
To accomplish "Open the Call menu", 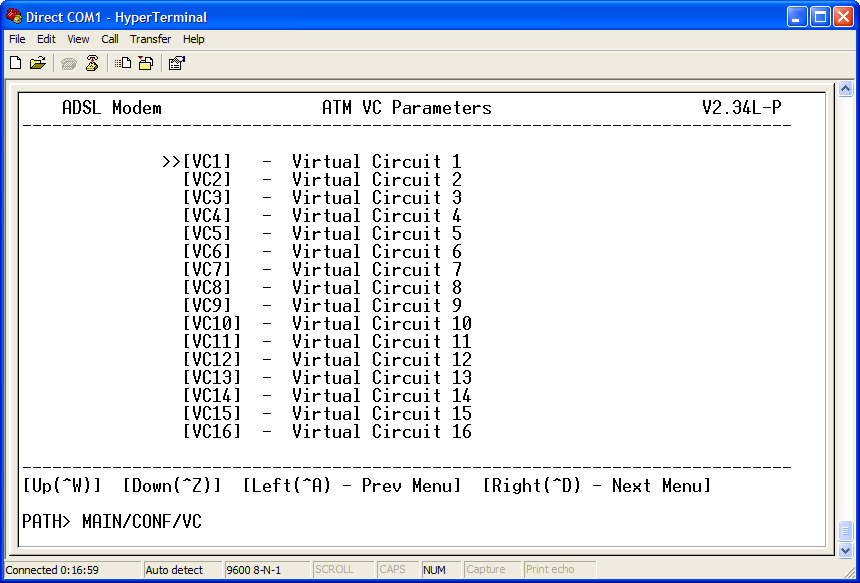I will point(109,39).
